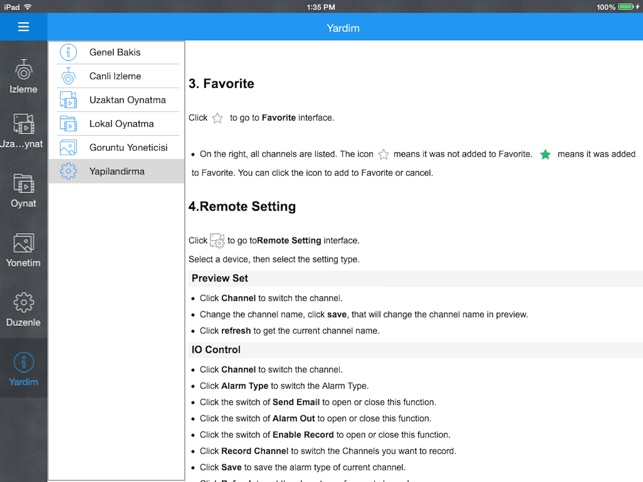Tap the Wi-Fi status icon
The width and height of the screenshot is (643, 482).
coord(28,7)
